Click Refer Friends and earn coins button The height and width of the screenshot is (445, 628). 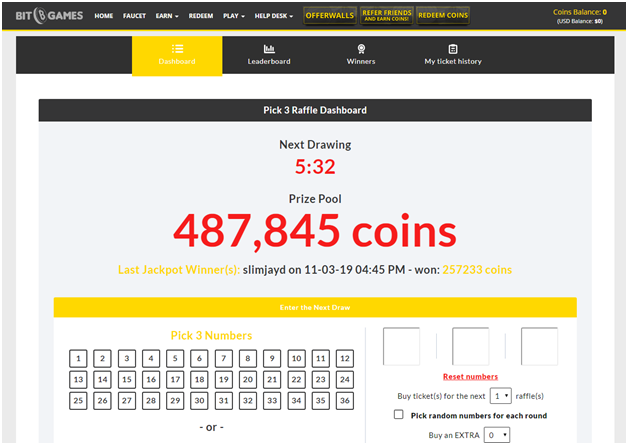pos(386,16)
